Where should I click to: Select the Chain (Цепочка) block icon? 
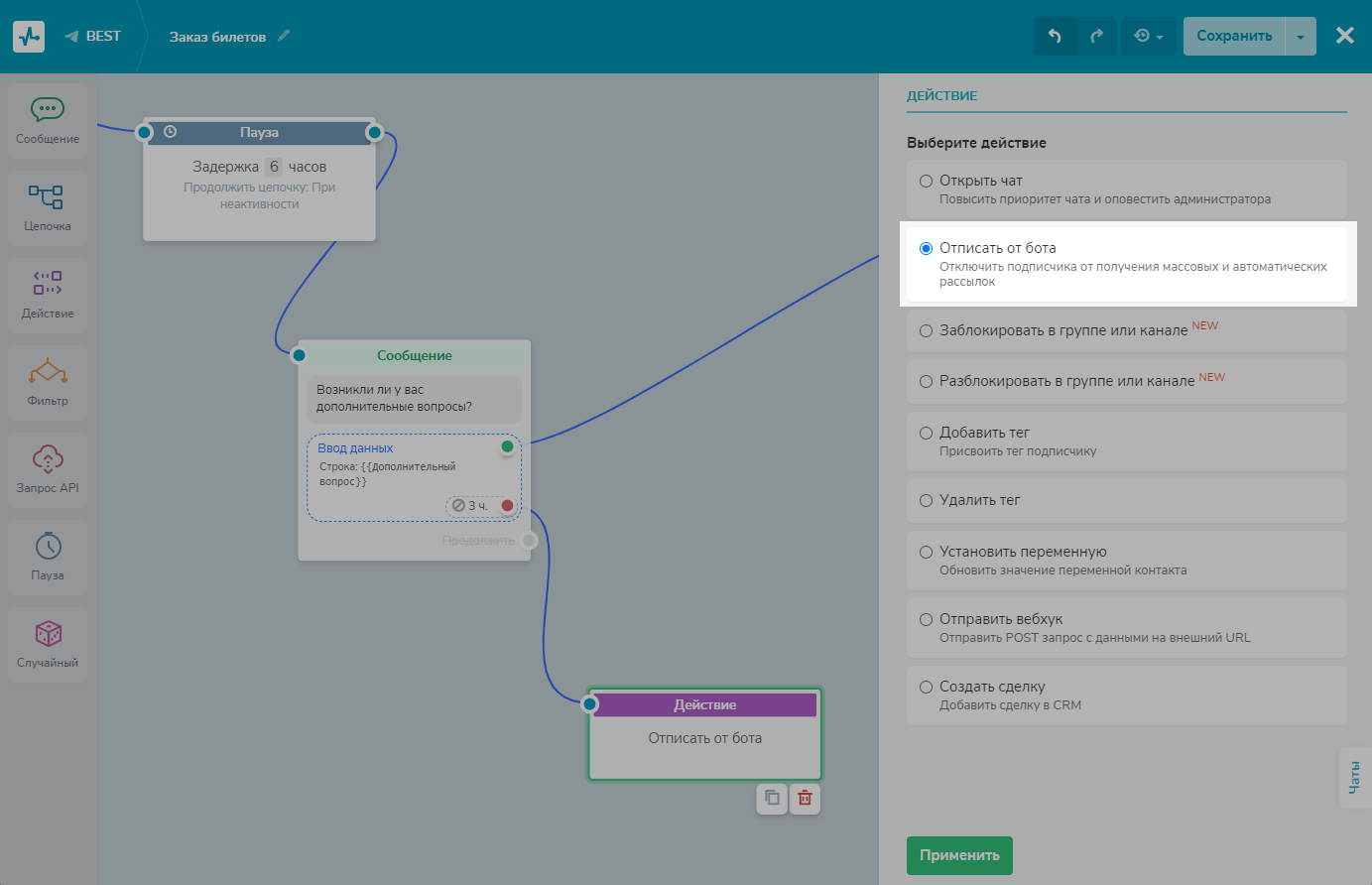[47, 207]
